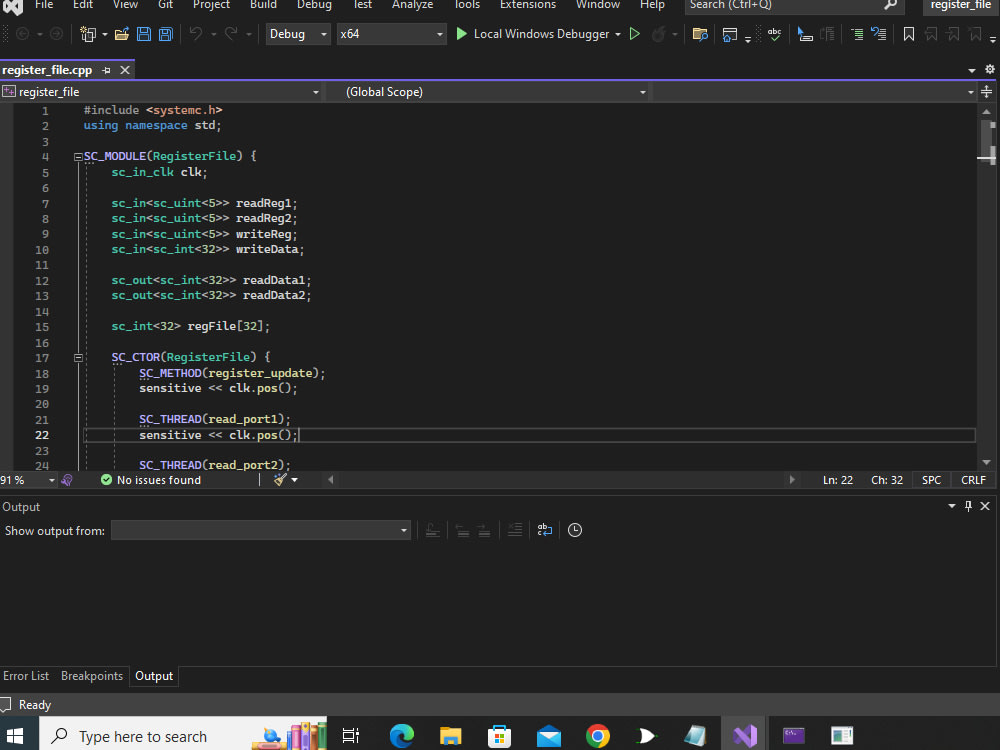This screenshot has width=1000, height=750.
Task: Save all open documents
Action: click(165, 33)
